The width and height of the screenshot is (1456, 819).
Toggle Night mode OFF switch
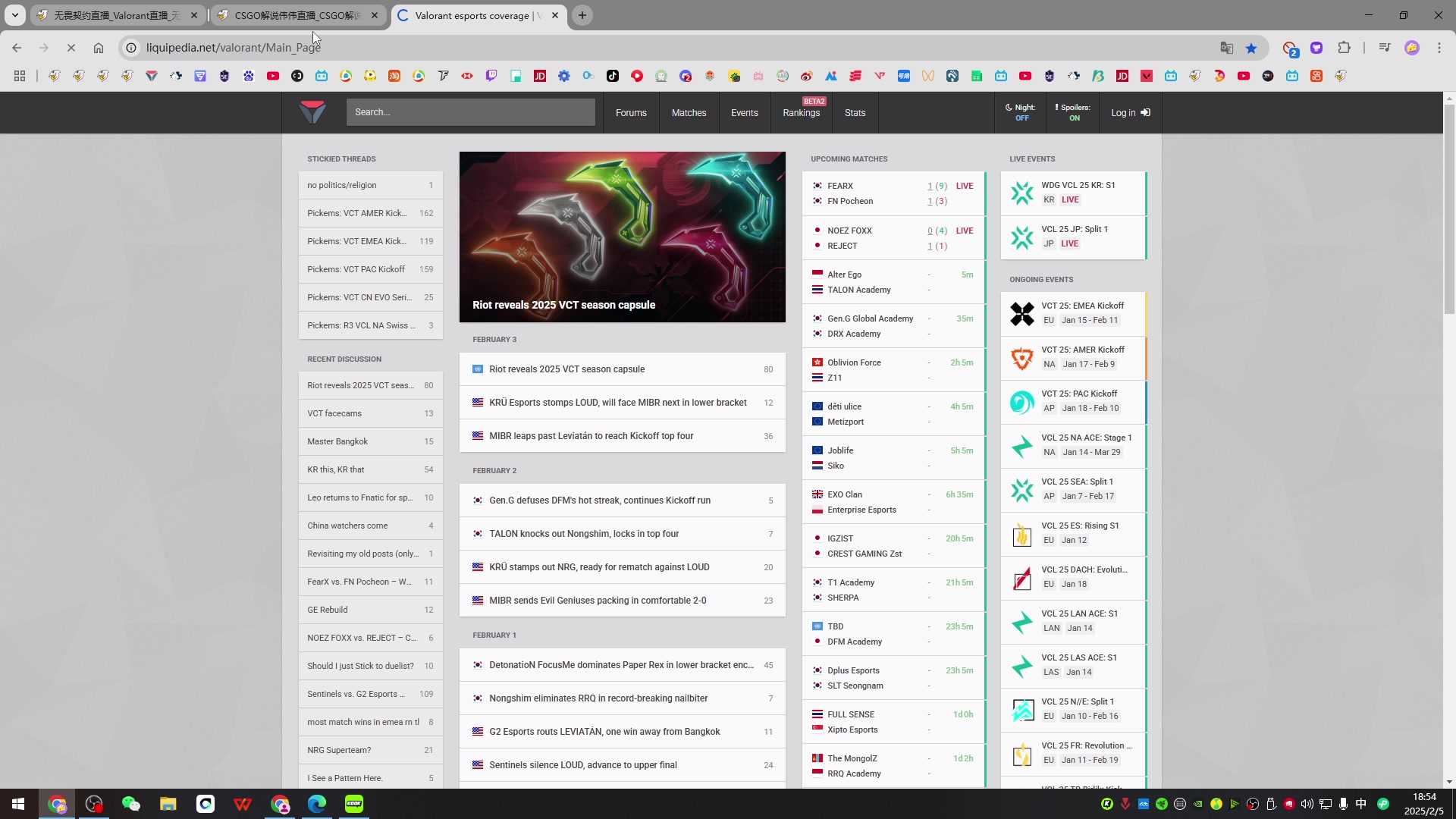(1020, 112)
